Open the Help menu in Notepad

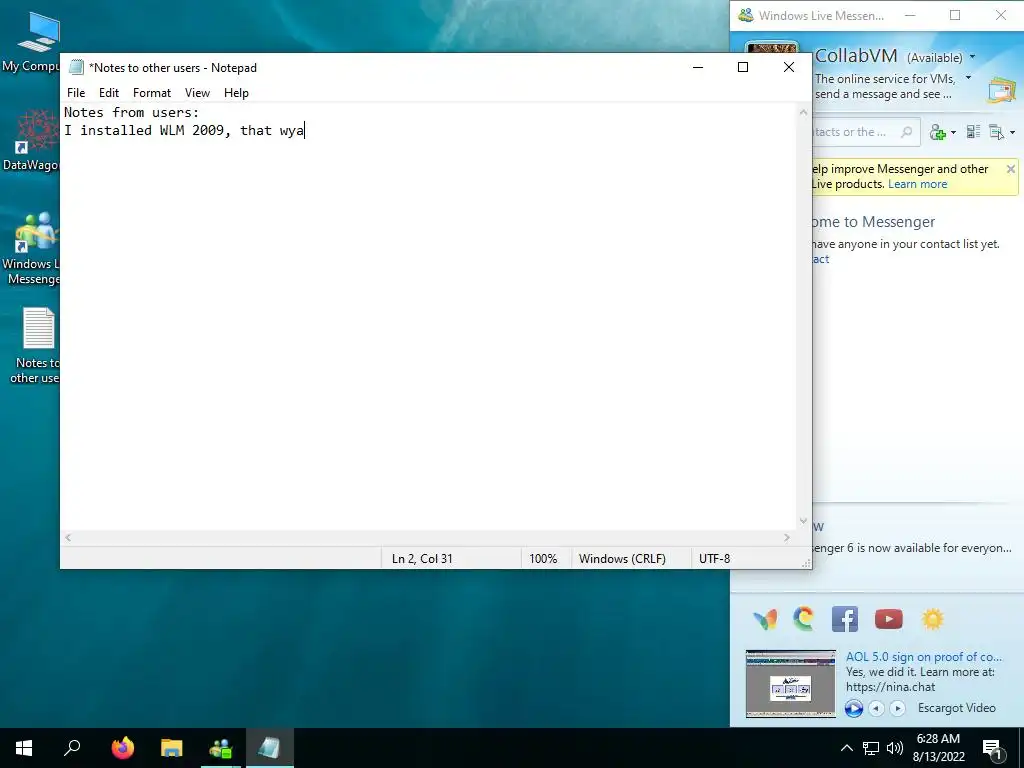coord(236,93)
